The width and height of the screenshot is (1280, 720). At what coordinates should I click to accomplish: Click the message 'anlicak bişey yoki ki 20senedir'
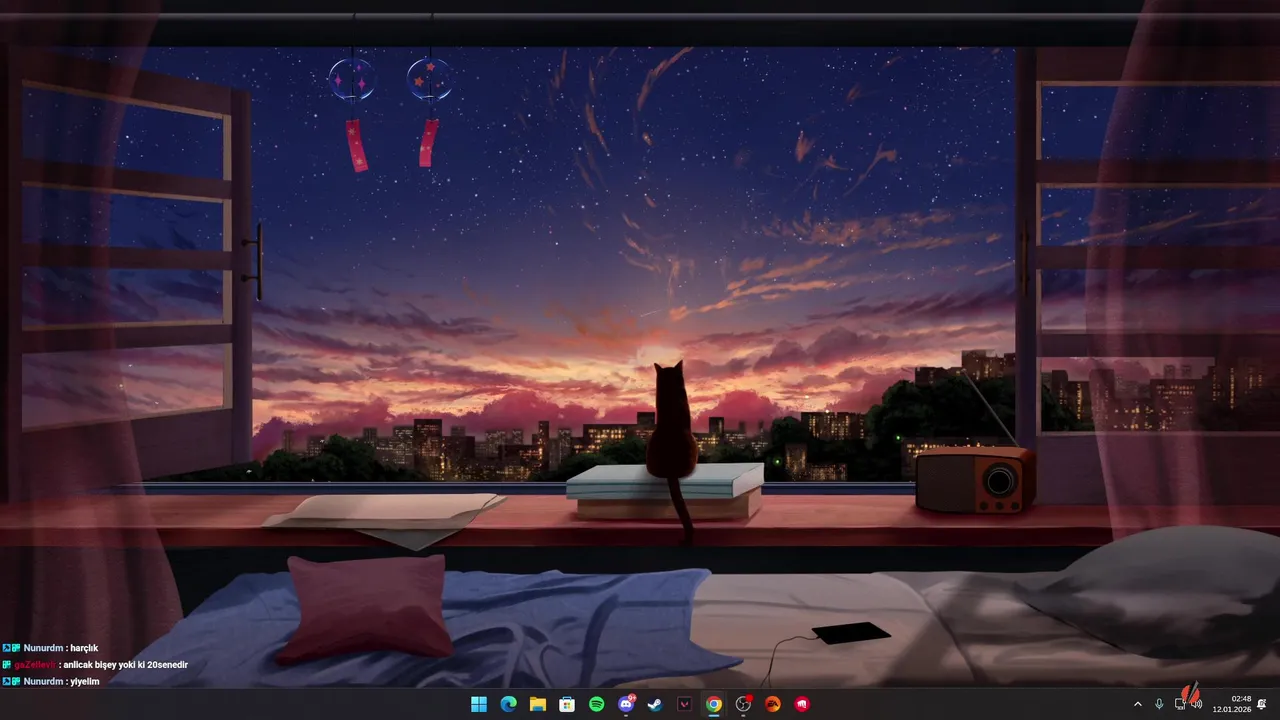(x=126, y=665)
